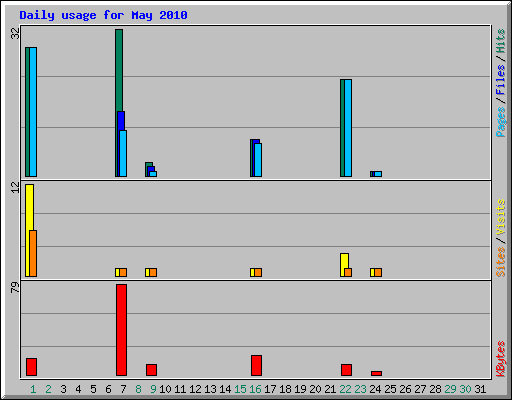Image resolution: width=512 pixels, height=400 pixels.
Task: Select the red KBytes bar for day 16
Action: (256, 365)
